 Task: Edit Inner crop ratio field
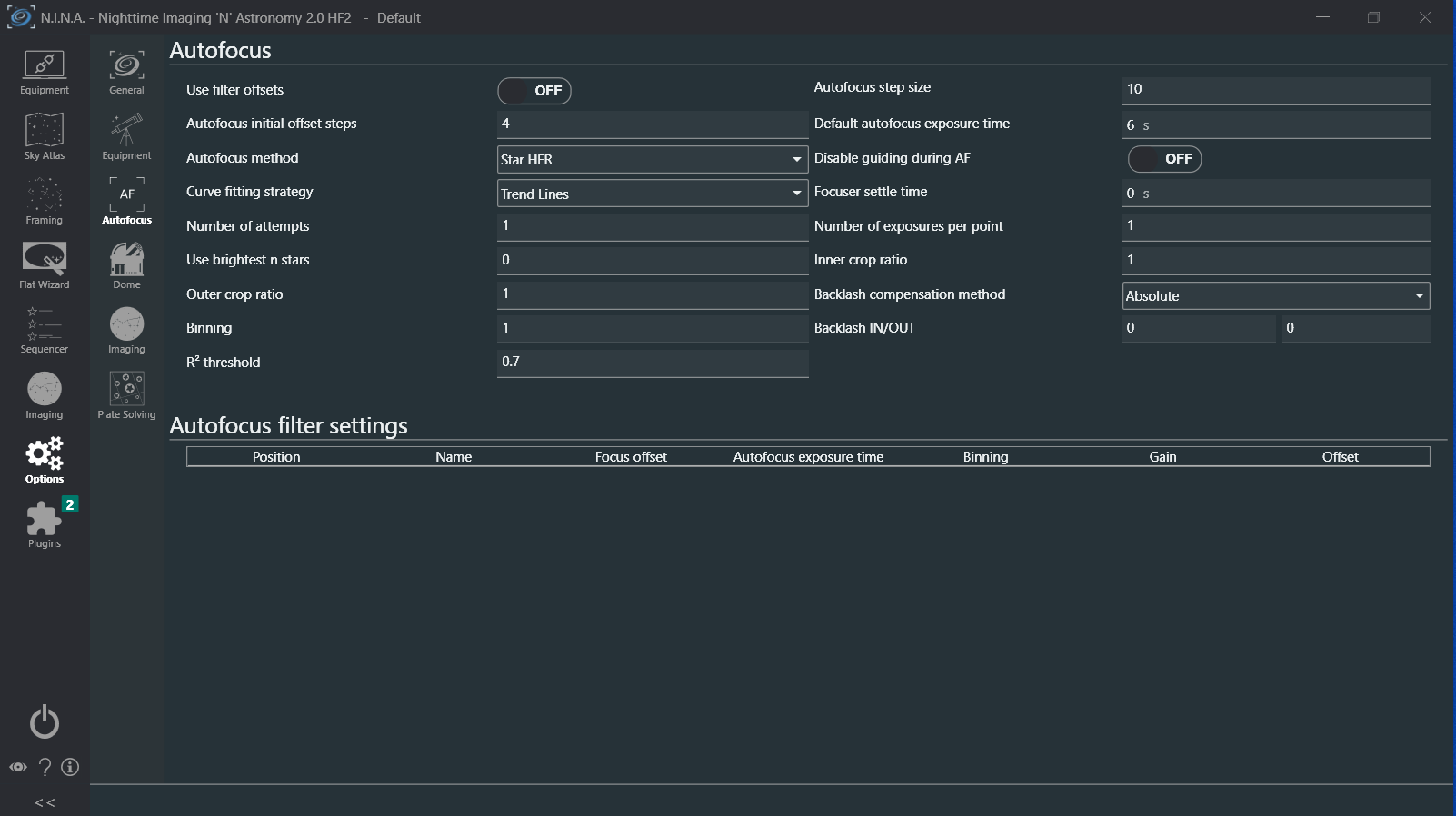coord(1276,261)
